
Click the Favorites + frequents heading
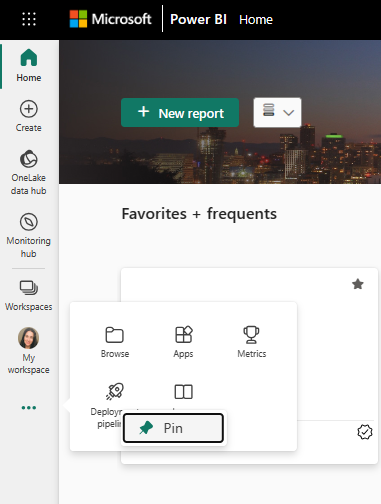click(199, 214)
